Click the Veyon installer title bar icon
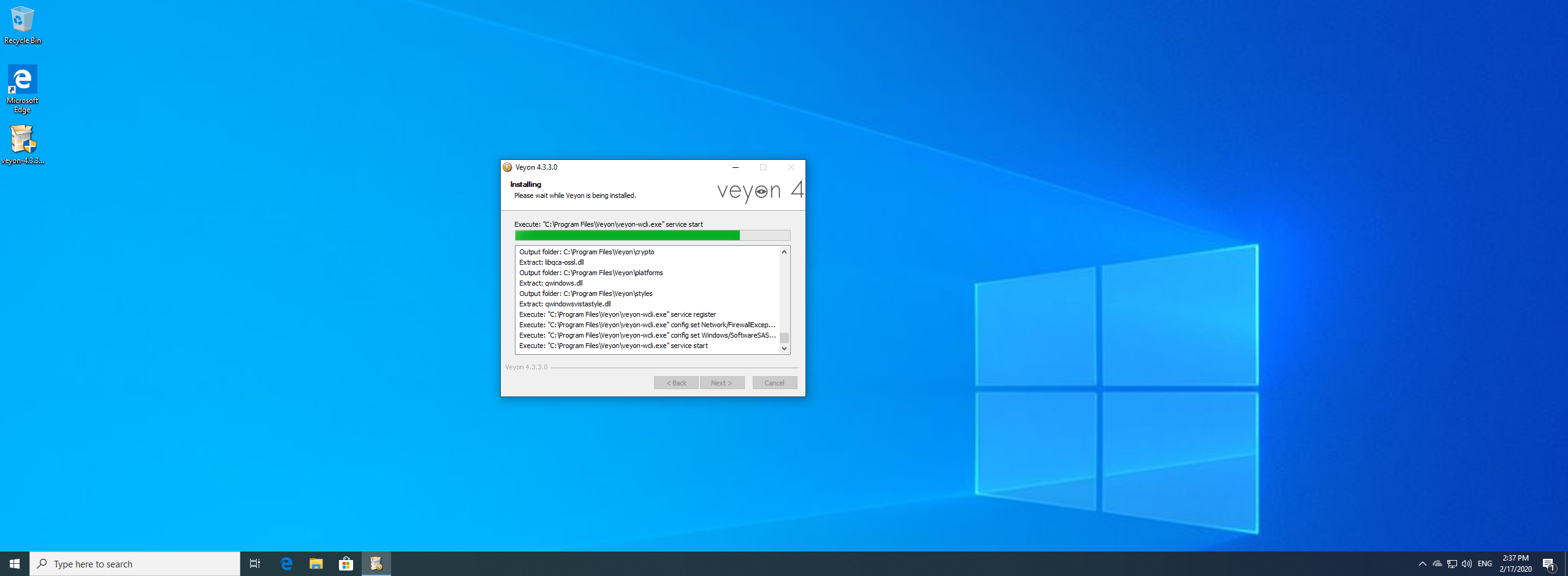1568x576 pixels. coord(508,167)
